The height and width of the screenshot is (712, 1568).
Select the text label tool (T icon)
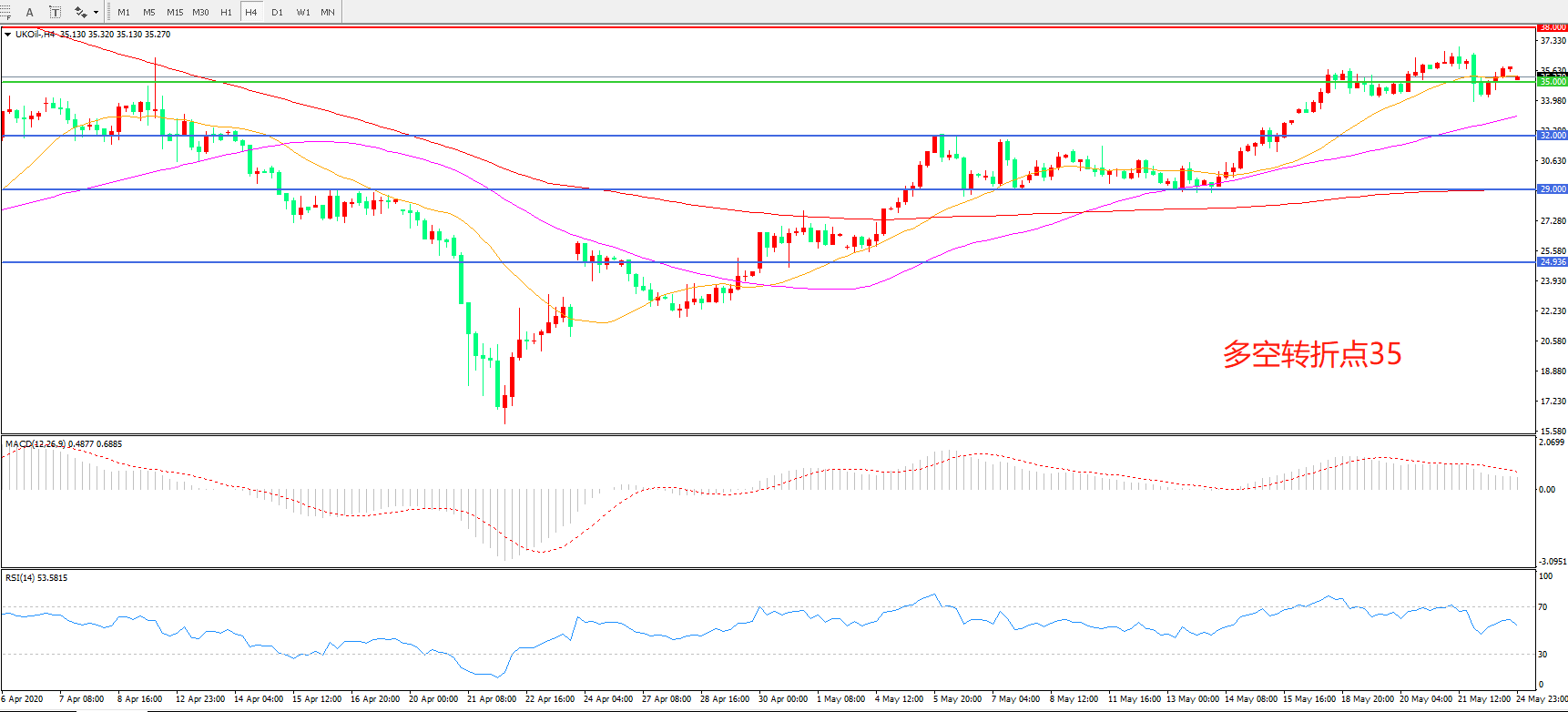[55, 12]
